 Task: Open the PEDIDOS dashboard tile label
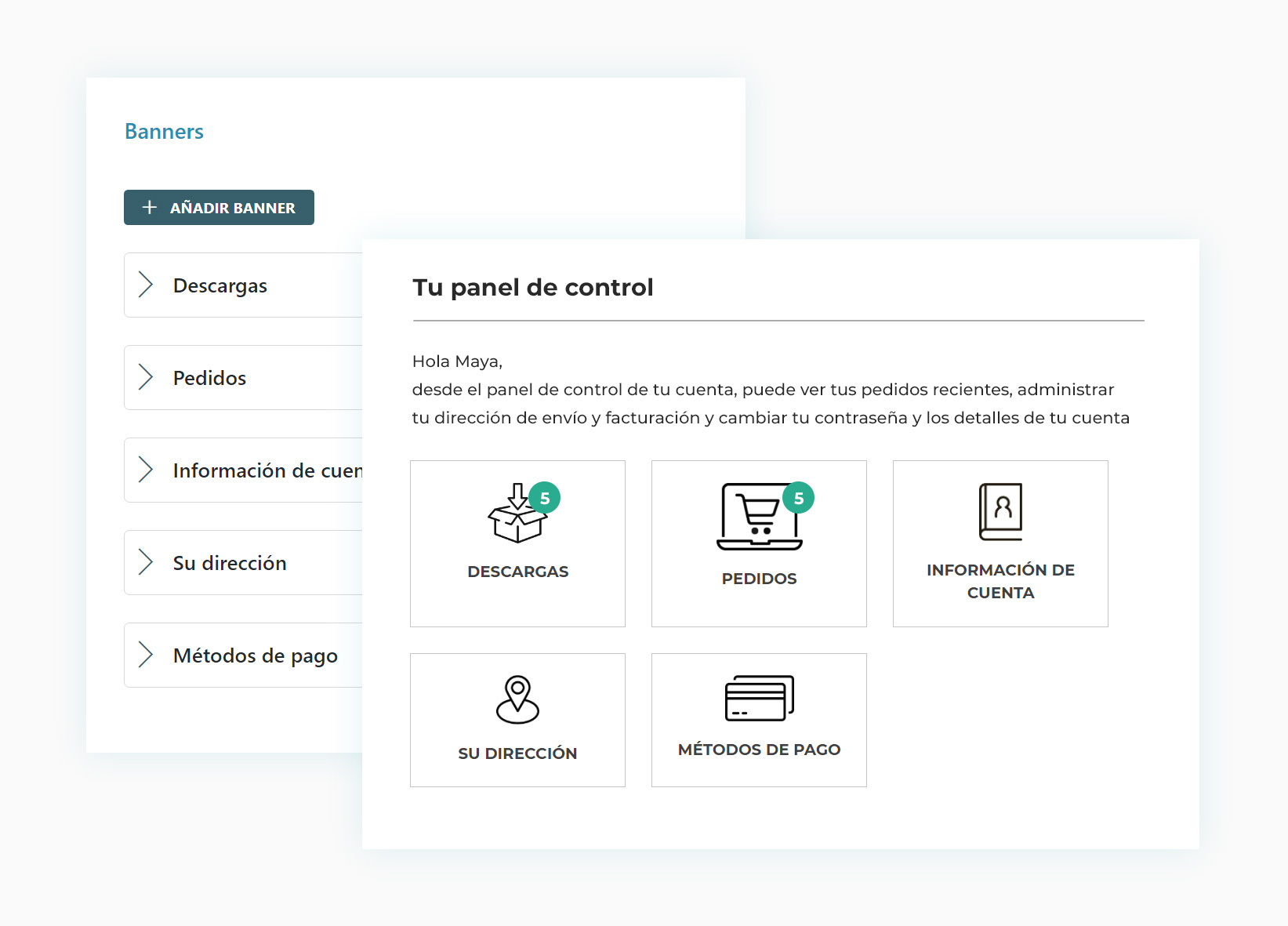point(759,579)
